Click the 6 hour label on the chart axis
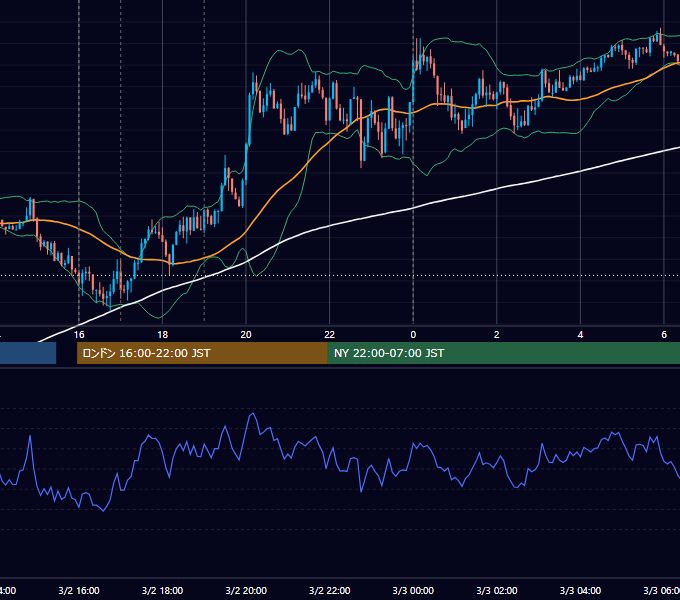Viewport: 680px width, 600px height. [664, 335]
